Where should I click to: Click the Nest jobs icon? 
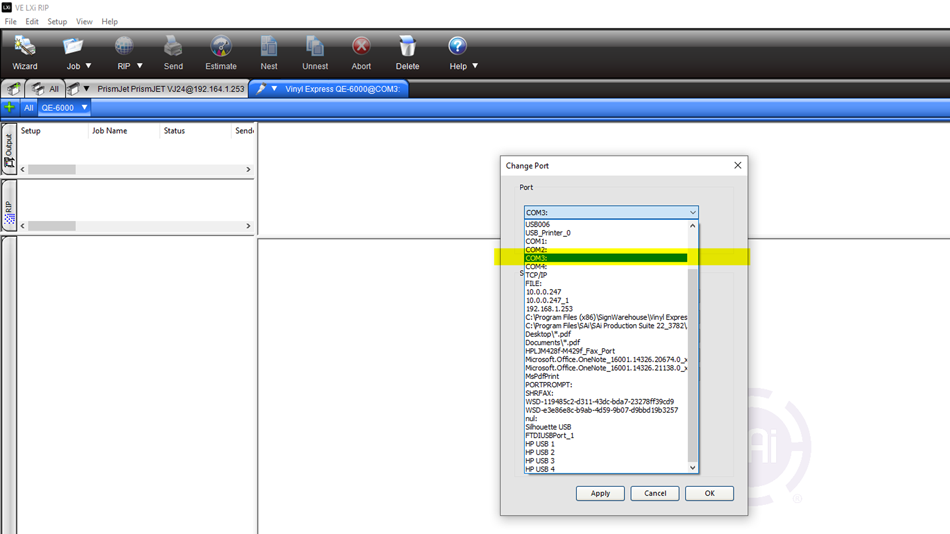point(269,52)
